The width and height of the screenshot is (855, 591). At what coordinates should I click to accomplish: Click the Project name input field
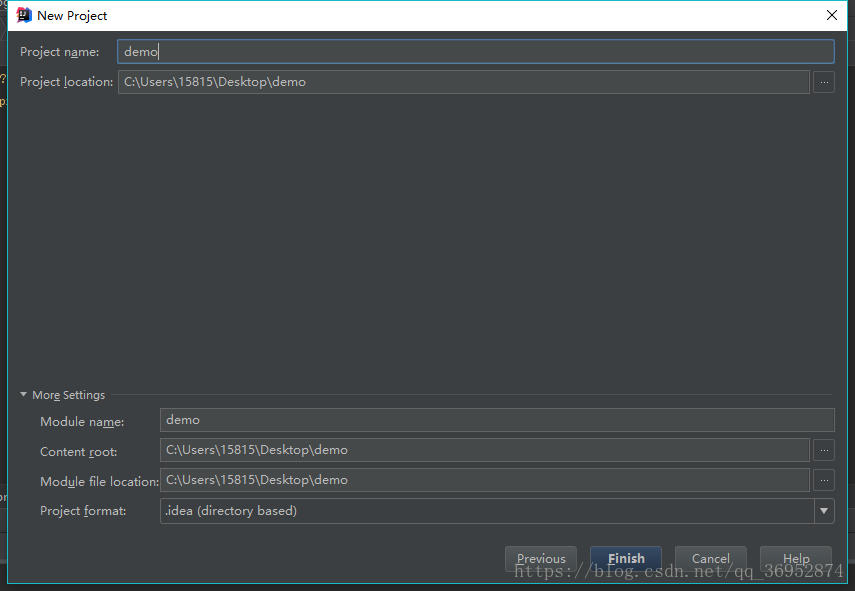pos(475,52)
